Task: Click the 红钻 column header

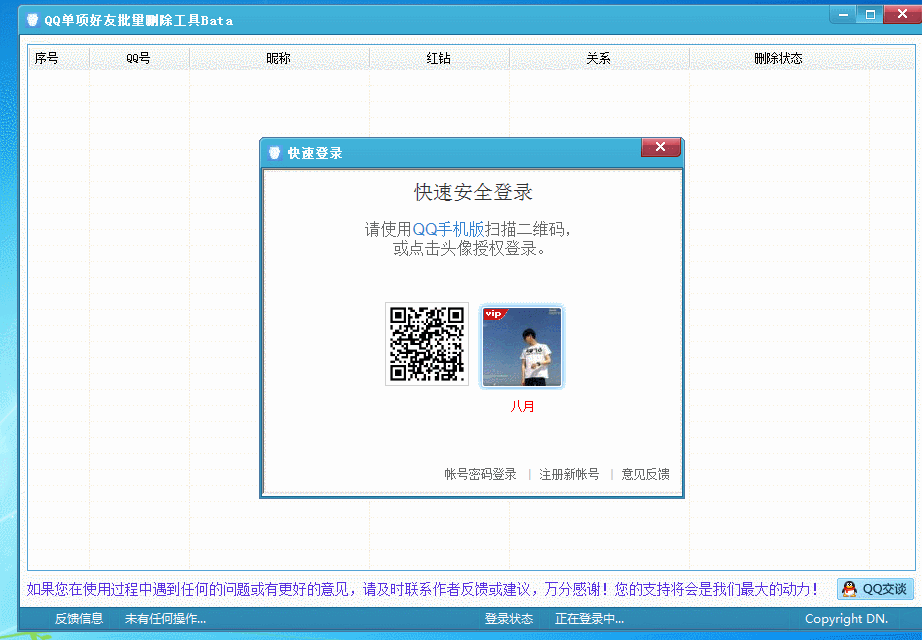Action: coord(439,58)
